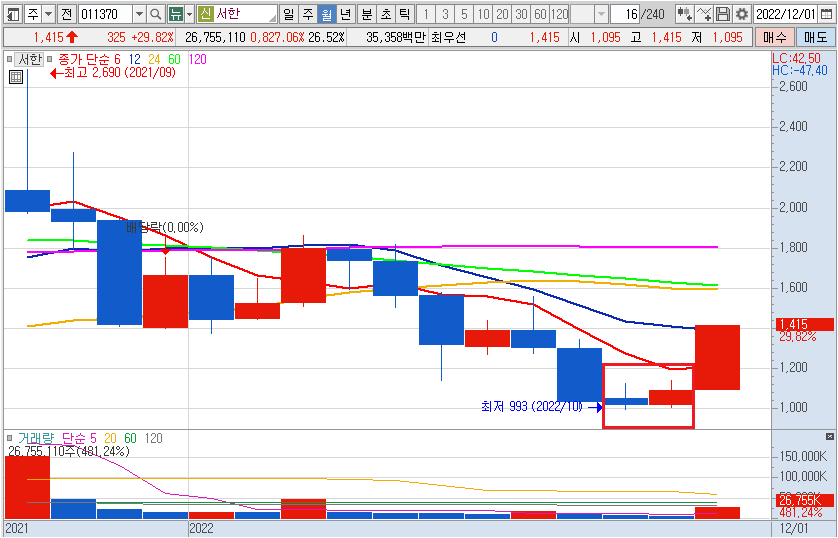Open stock search magnifier icon
838x538 pixels.
point(156,14)
